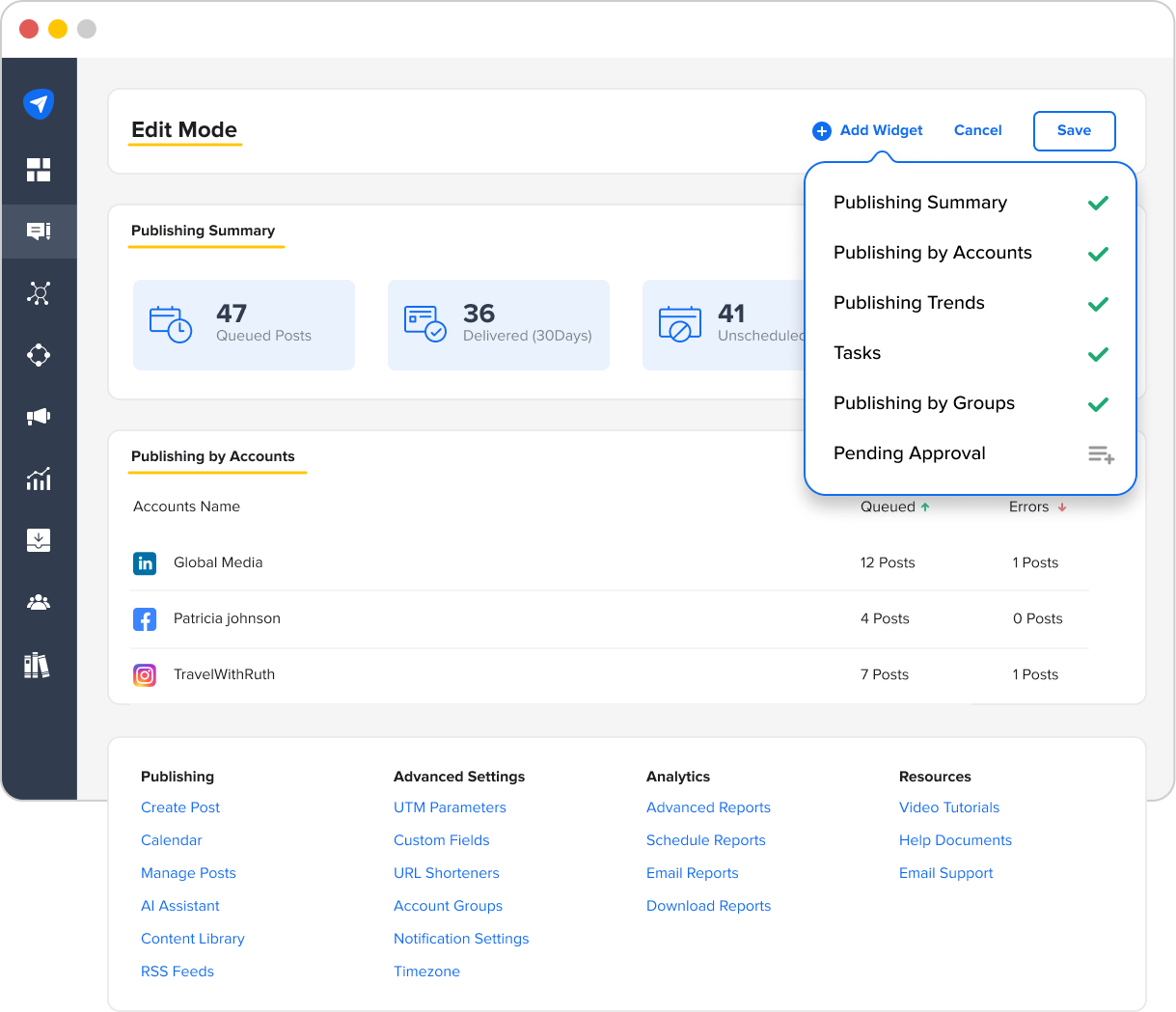Click the paper plane logo icon

pyautogui.click(x=39, y=103)
